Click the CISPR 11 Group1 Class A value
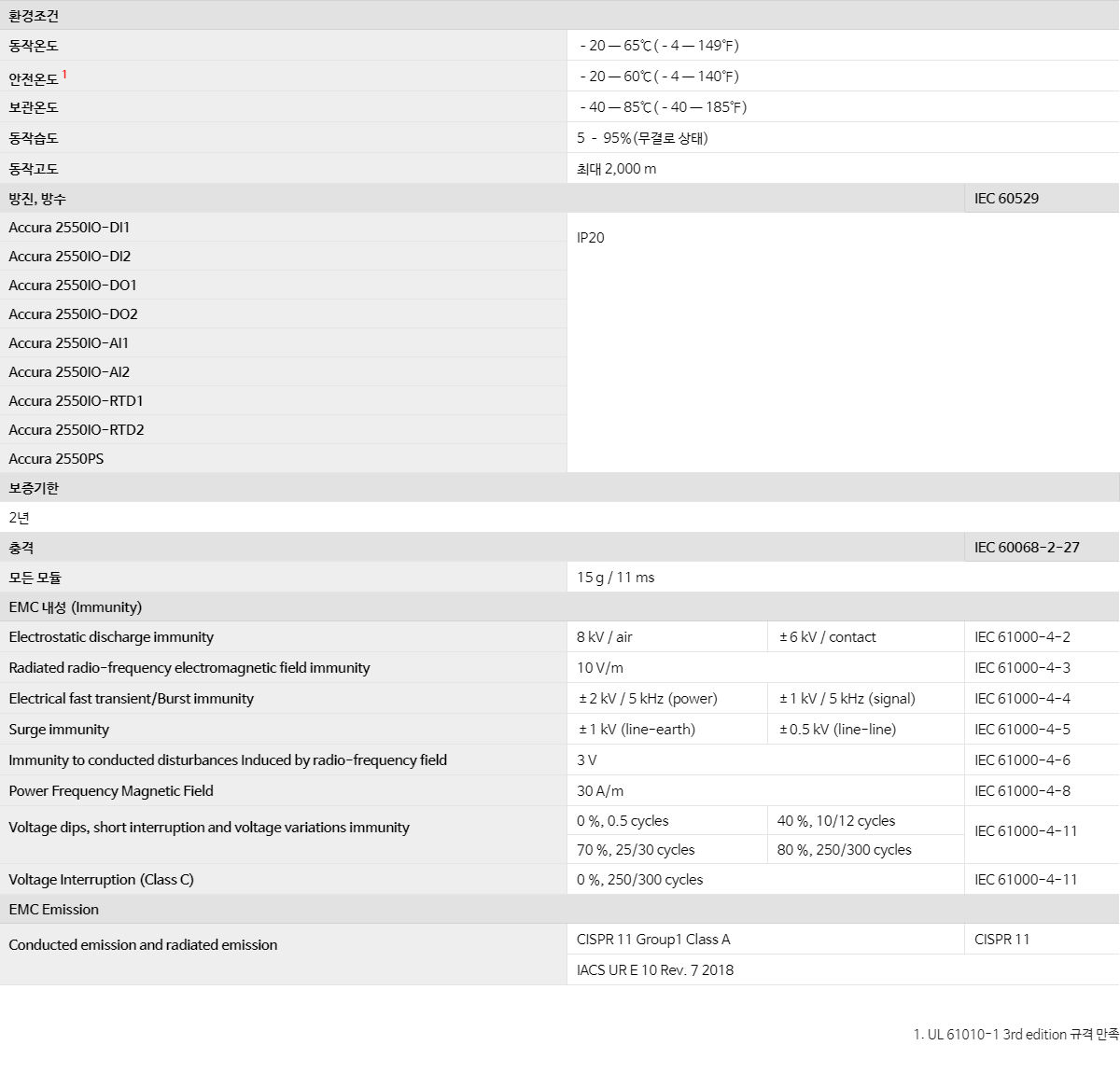This screenshot has height=1073, width=1120. (x=653, y=940)
